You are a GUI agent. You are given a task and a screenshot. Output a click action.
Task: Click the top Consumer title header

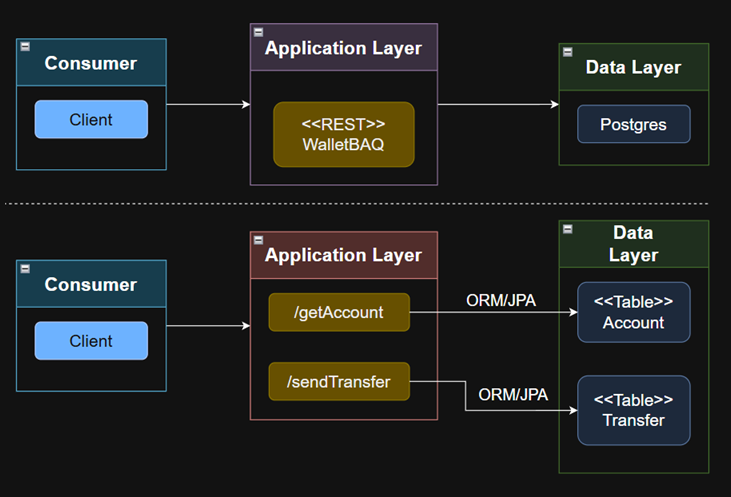click(x=91, y=63)
